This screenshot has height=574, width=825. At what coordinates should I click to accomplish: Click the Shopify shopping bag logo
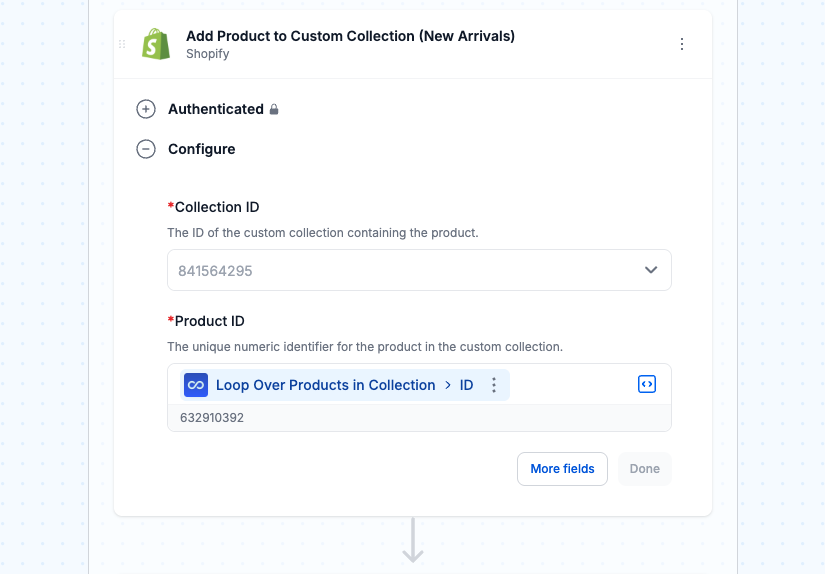point(156,44)
